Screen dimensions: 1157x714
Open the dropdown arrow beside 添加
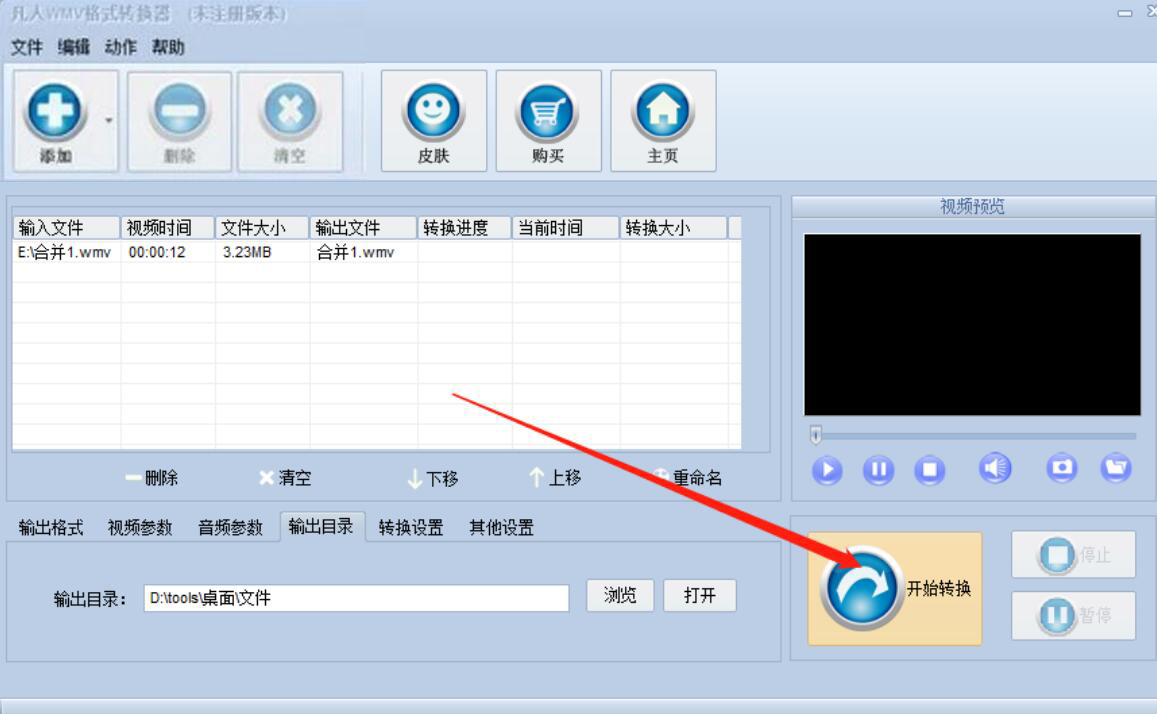108,120
